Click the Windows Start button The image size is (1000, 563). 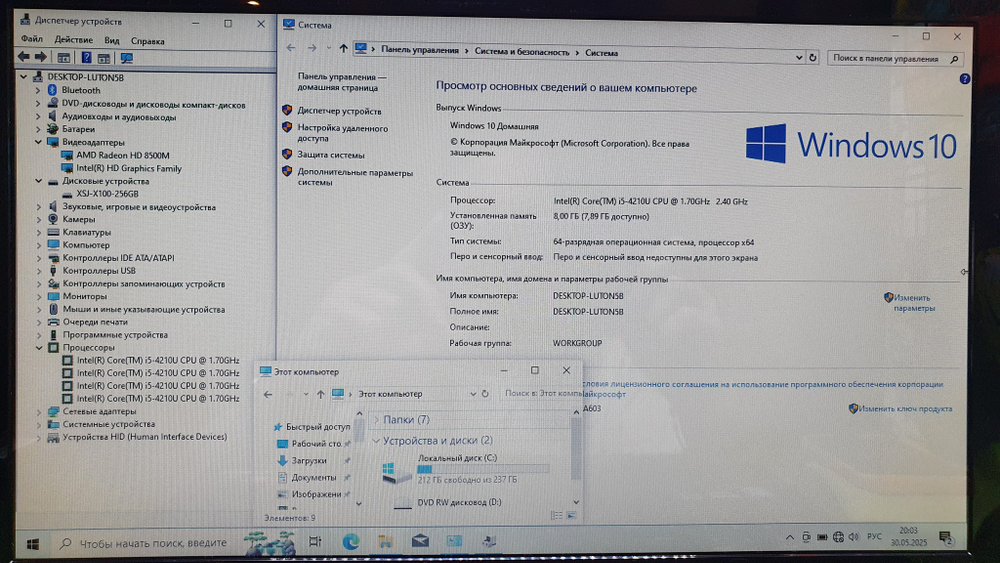tap(33, 544)
